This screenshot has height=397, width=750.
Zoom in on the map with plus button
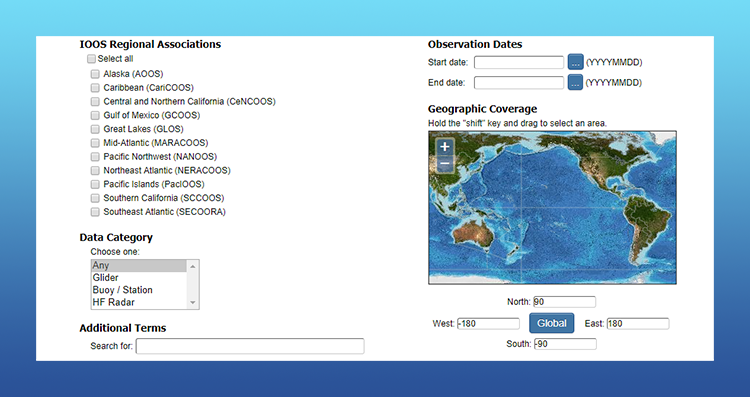[445, 147]
